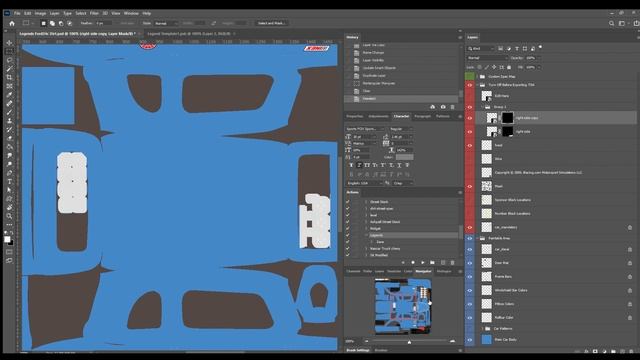Collapse the Group 1 folder
Image resolution: width=640 pixels, height=360 pixels.
coord(482,107)
